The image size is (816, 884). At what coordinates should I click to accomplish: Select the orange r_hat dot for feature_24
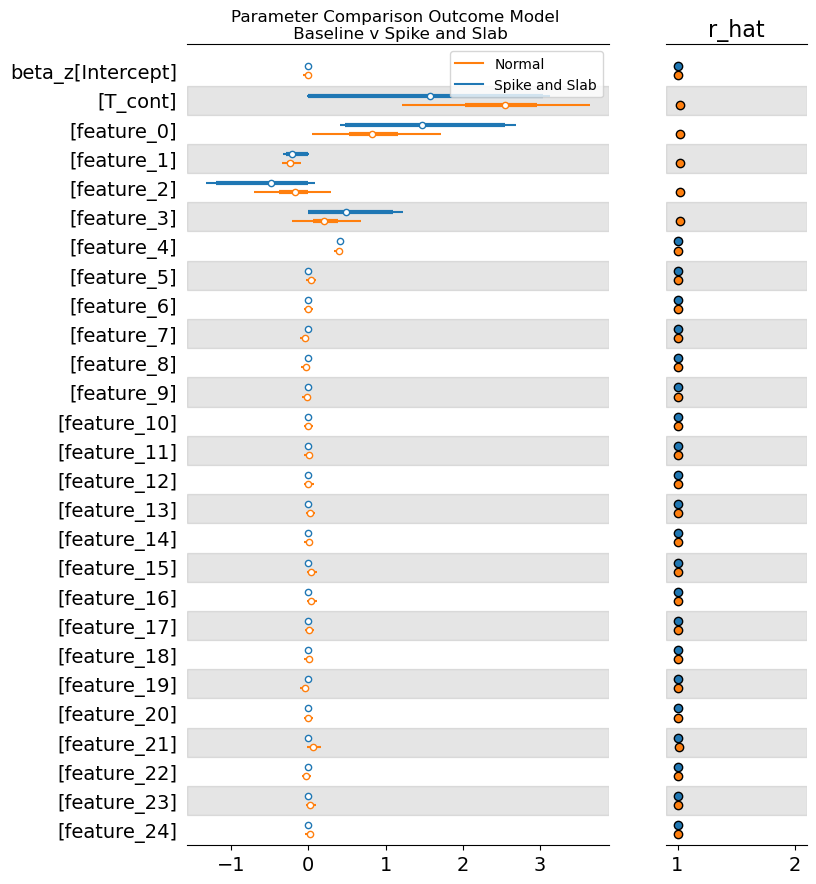pyautogui.click(x=678, y=834)
